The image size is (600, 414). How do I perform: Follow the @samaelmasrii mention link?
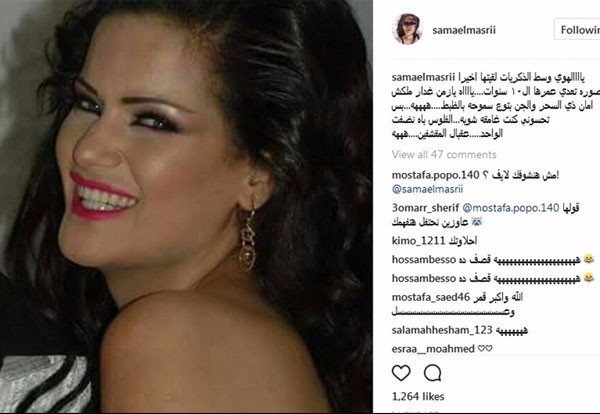pyautogui.click(x=427, y=189)
